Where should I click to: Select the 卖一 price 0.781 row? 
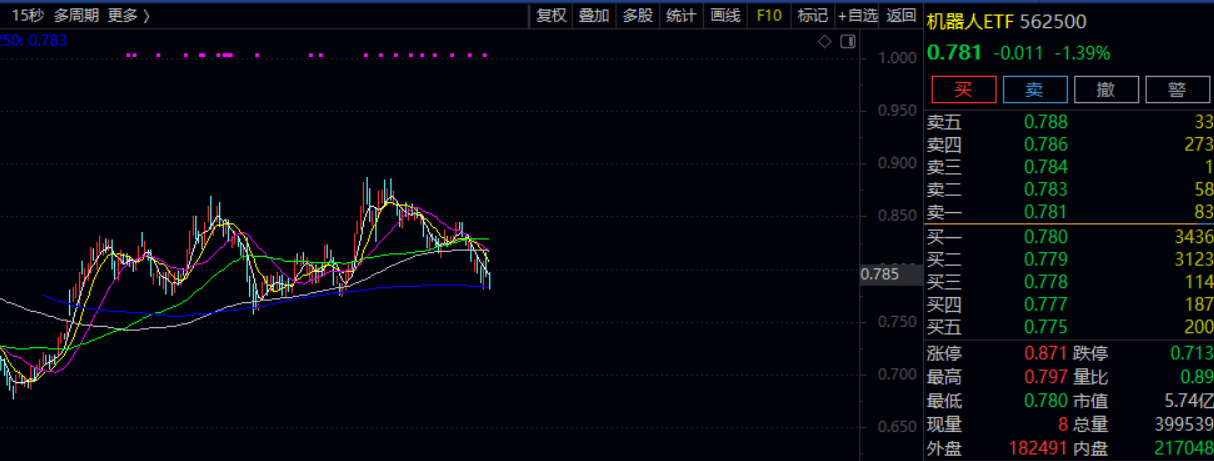click(x=1045, y=211)
